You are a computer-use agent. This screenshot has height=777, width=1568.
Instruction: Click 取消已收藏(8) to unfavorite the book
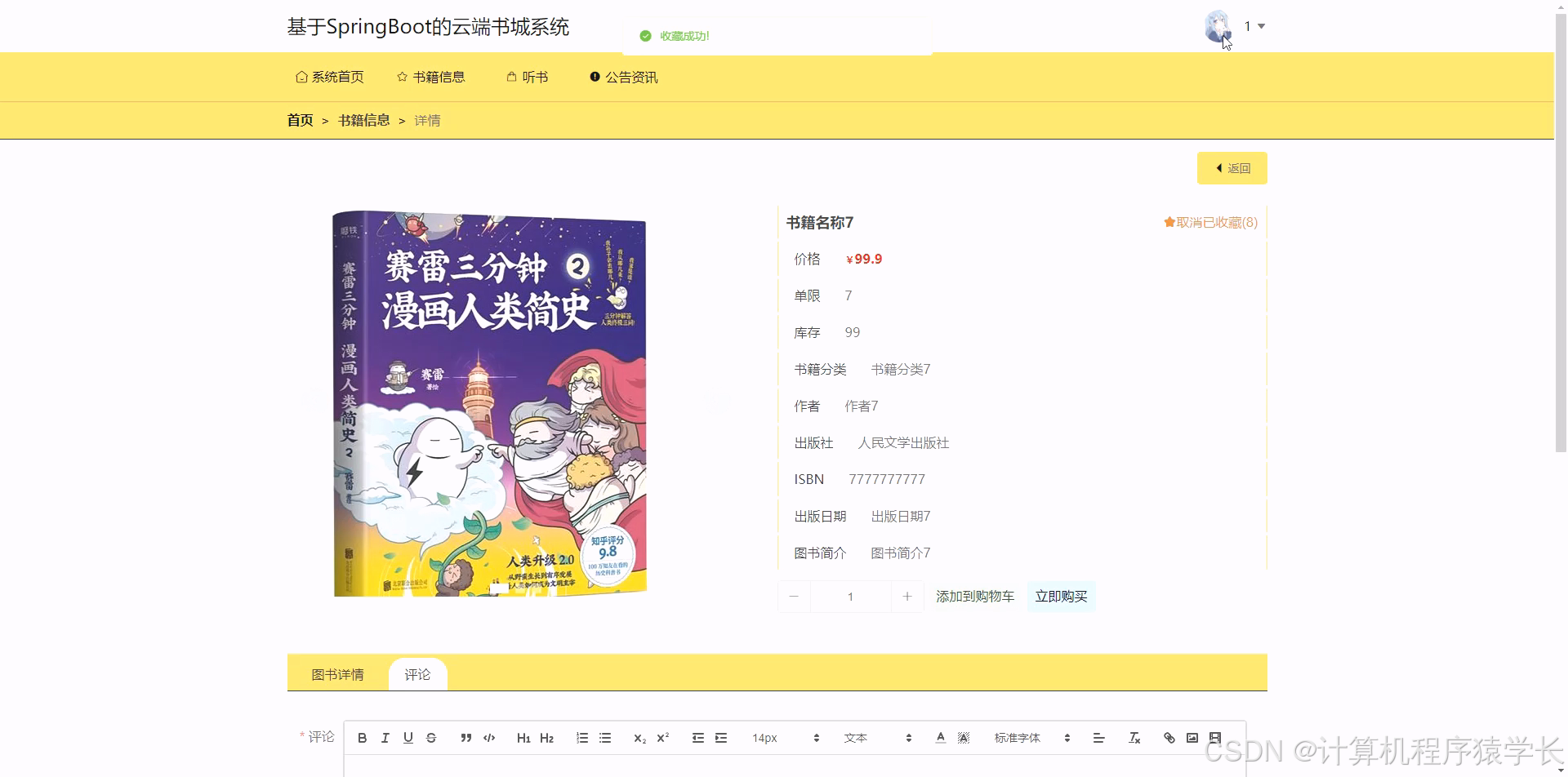point(1209,222)
